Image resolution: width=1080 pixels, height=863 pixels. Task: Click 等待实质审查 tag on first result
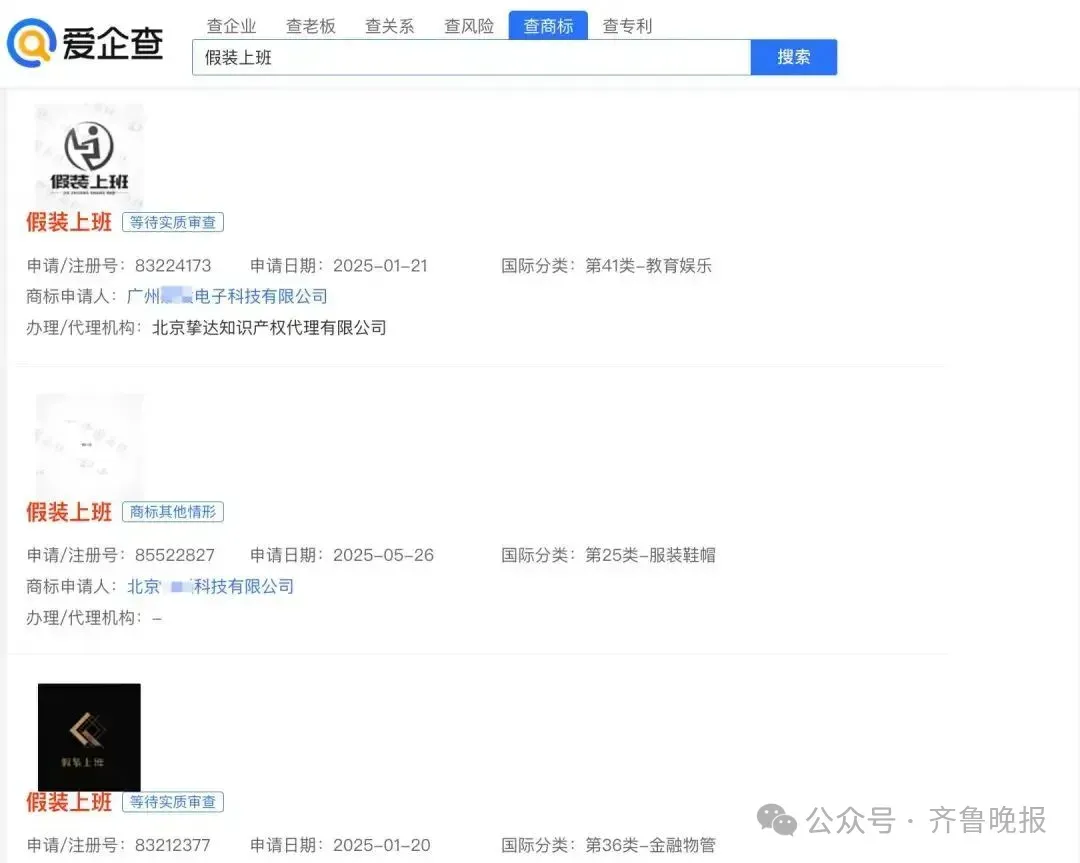coord(173,222)
